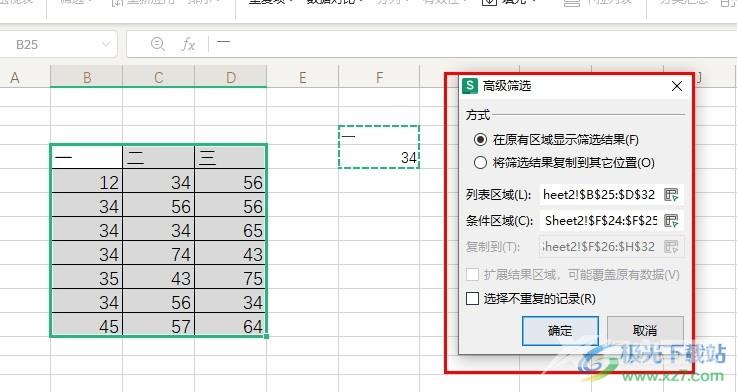This screenshot has width=737, height=392.
Task: Click table header cell 一 in column B
Action: pos(86,157)
